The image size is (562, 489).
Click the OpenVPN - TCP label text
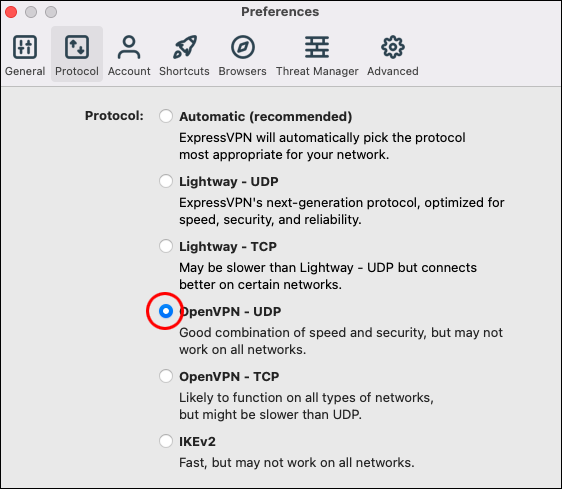tap(229, 377)
